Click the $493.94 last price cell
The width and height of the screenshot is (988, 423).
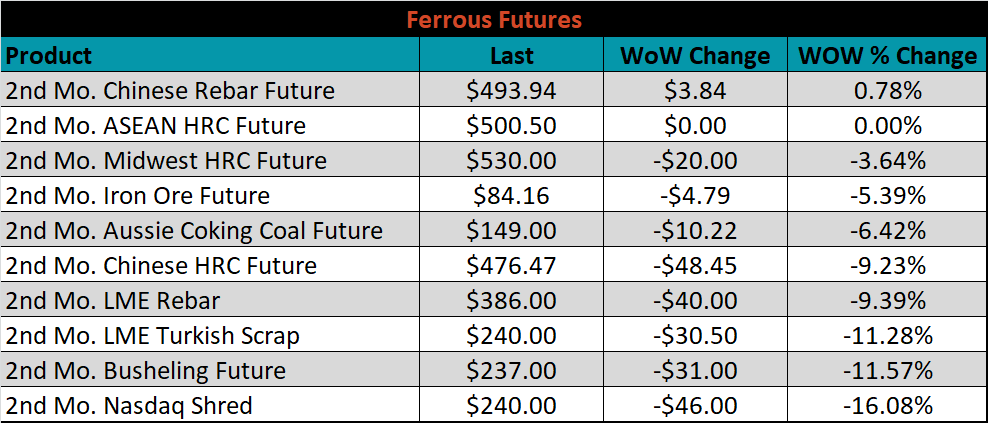tap(512, 90)
